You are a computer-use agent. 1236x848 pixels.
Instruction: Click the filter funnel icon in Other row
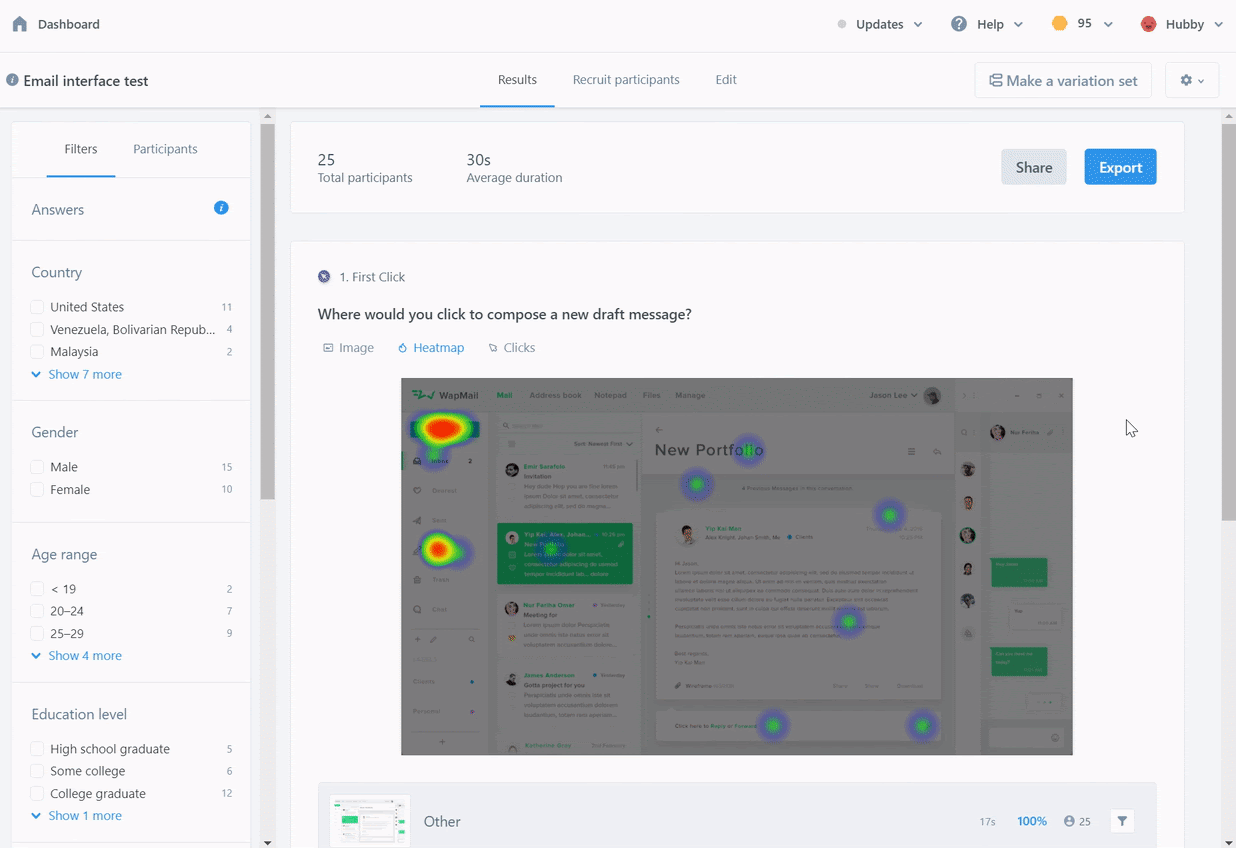[1122, 821]
